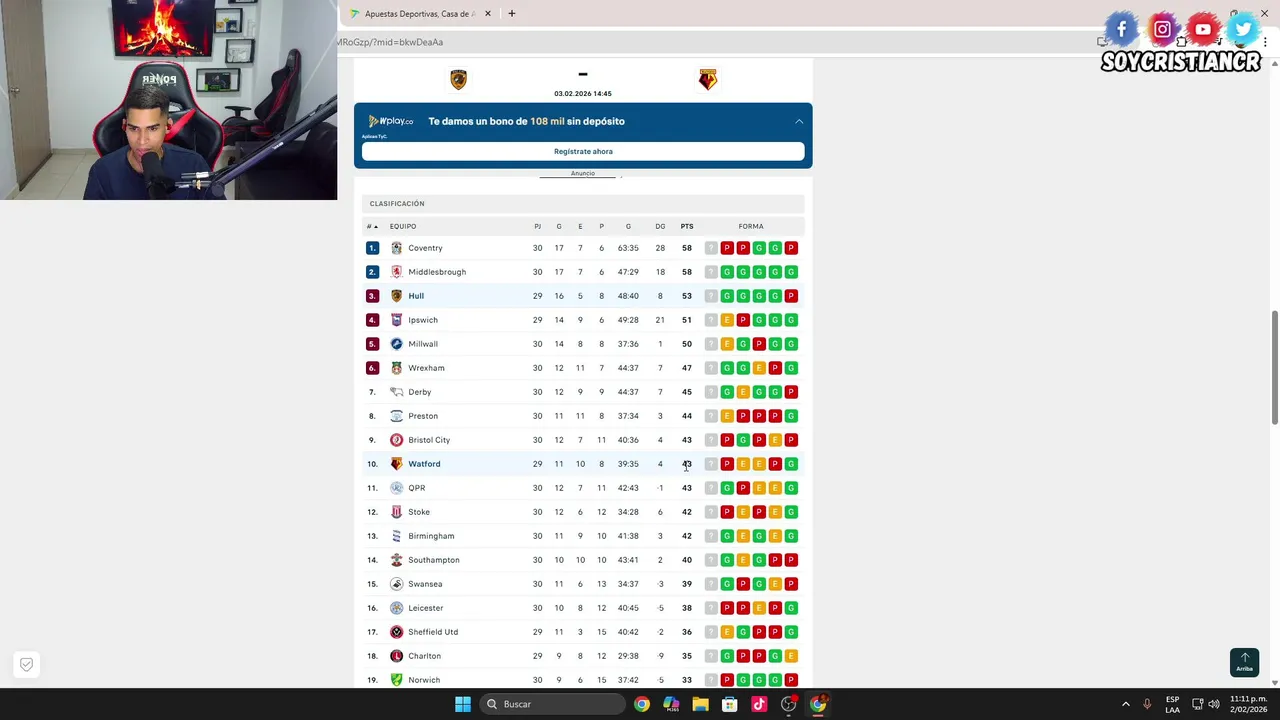The image size is (1280, 720).
Task: Click the shield icon at bottom-left of page
Action: coord(27,664)
